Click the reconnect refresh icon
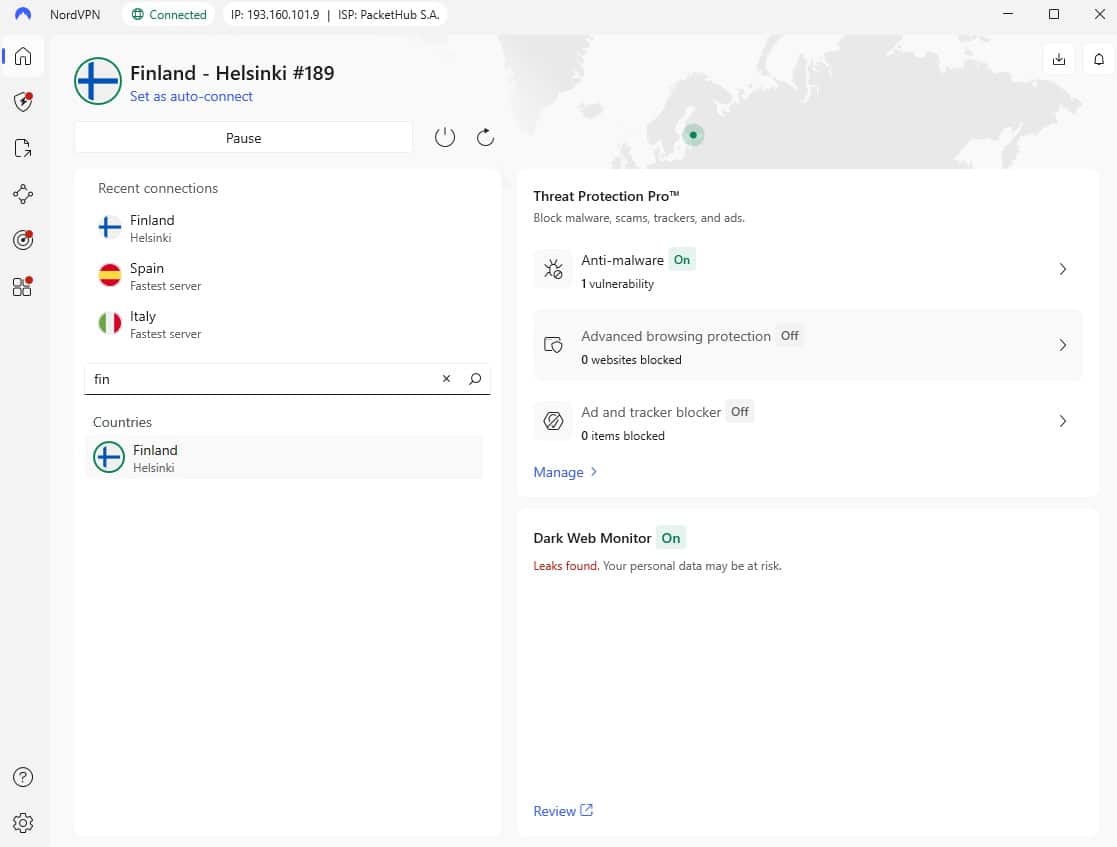The image size is (1117, 847). pyautogui.click(x=486, y=138)
